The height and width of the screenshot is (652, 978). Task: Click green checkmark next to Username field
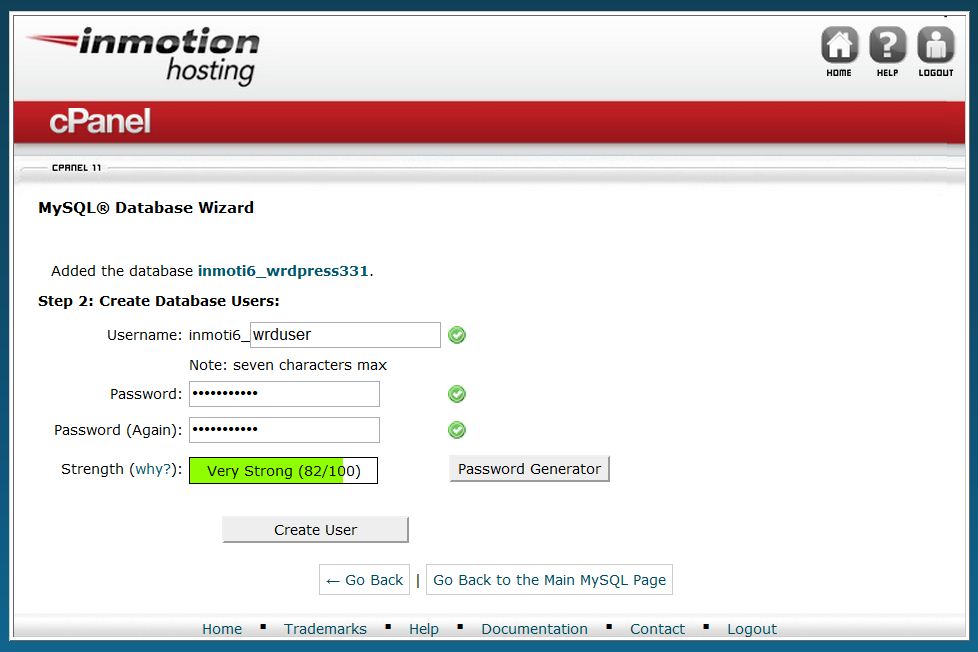[457, 335]
